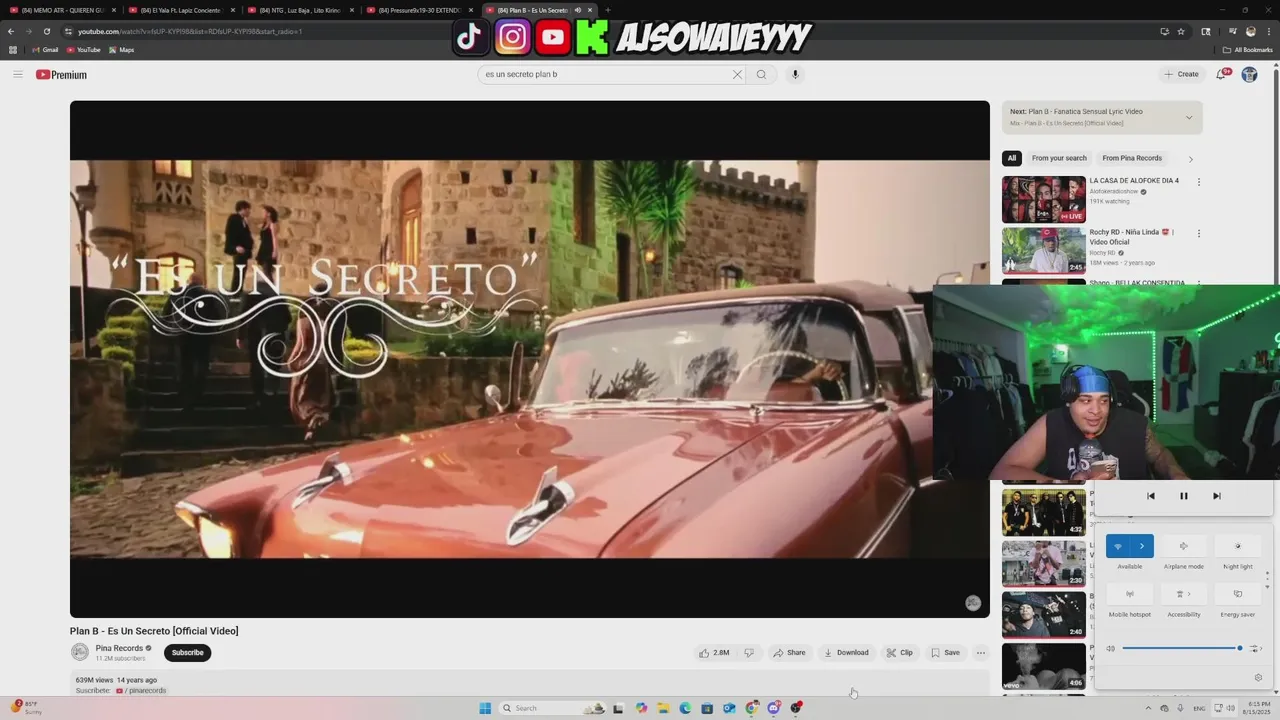Viewport: 1280px width, 720px height.
Task: Toggle Night light
Action: point(1238,546)
